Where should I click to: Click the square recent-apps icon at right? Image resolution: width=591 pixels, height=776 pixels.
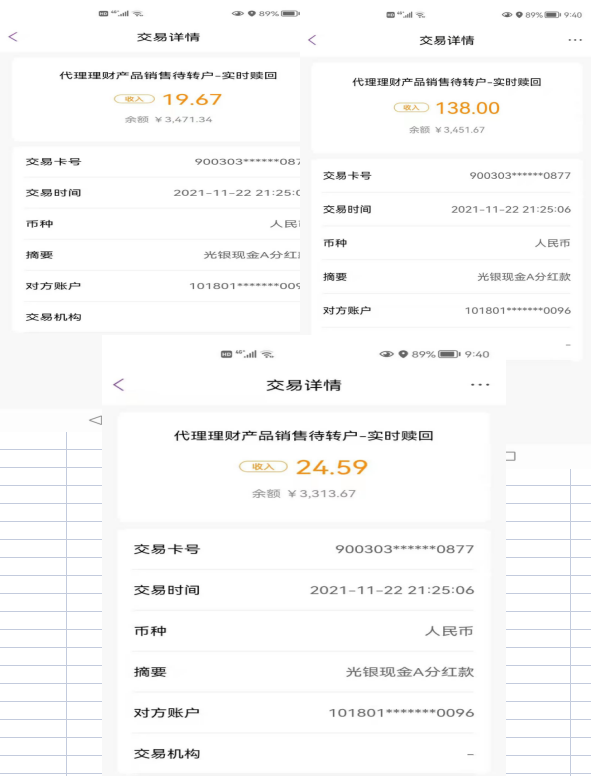pyautogui.click(x=511, y=456)
